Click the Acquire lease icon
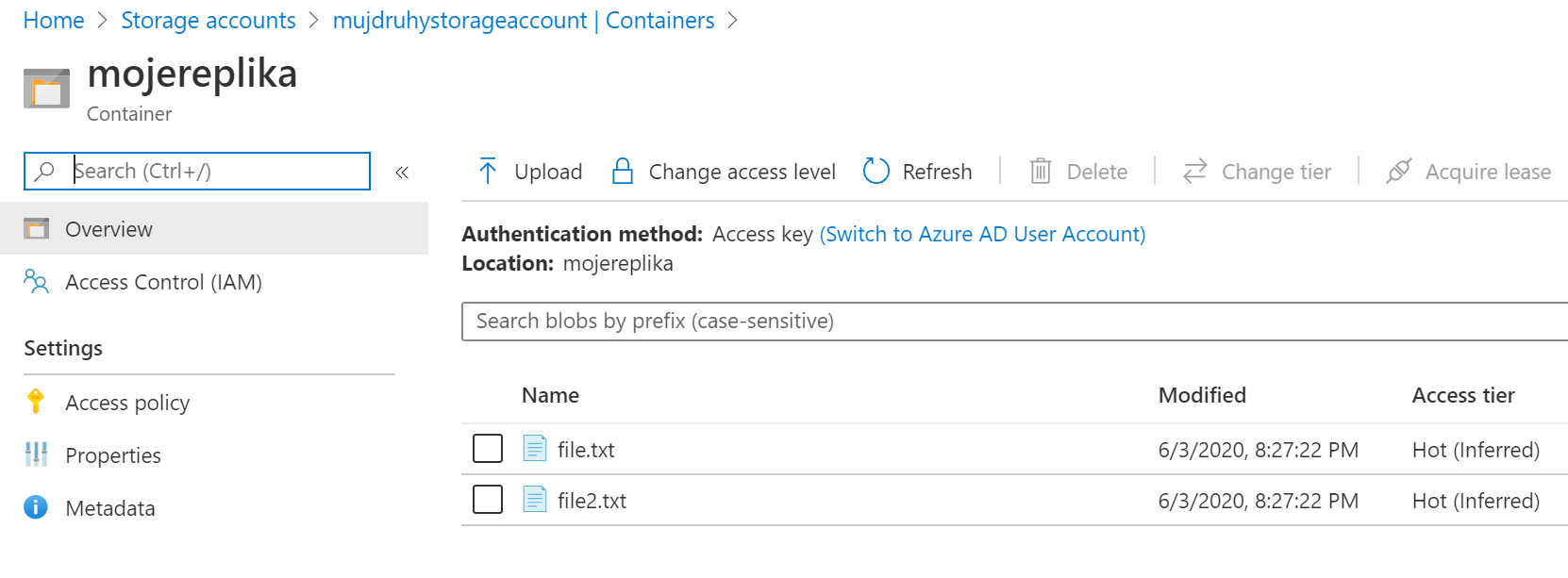The height and width of the screenshot is (578, 1568). [1398, 172]
